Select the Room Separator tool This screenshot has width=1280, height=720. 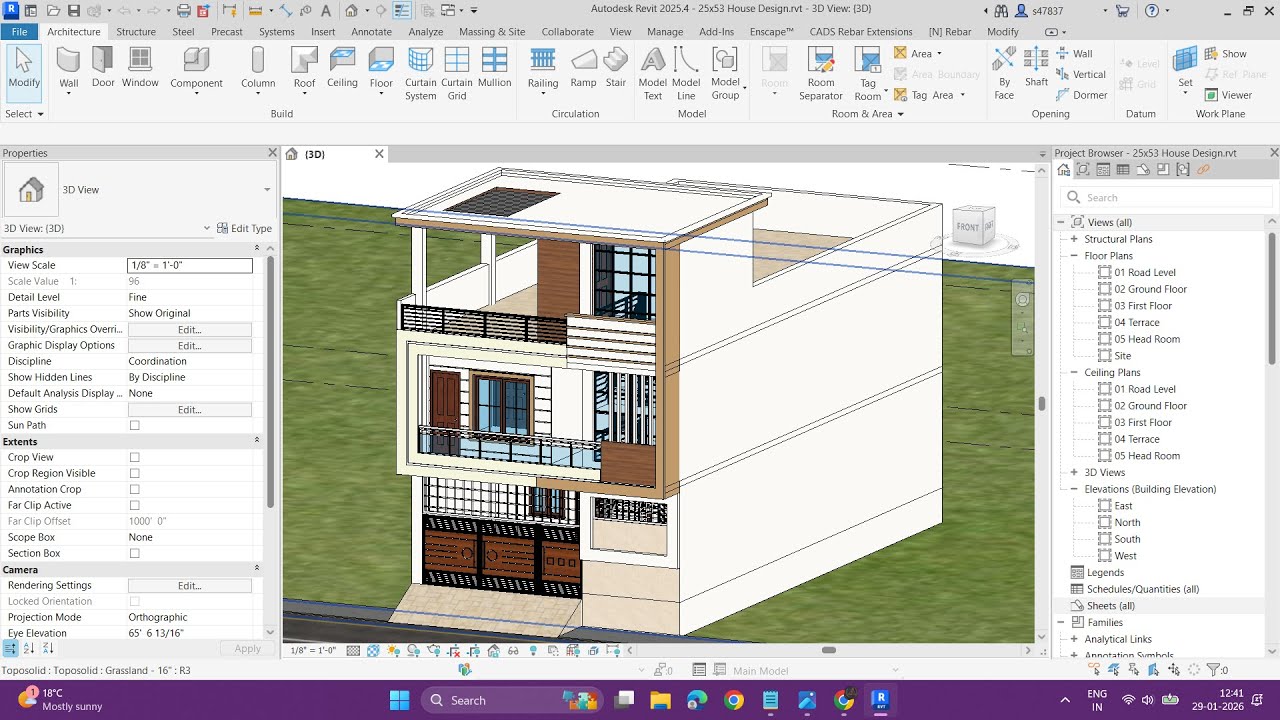tap(821, 74)
